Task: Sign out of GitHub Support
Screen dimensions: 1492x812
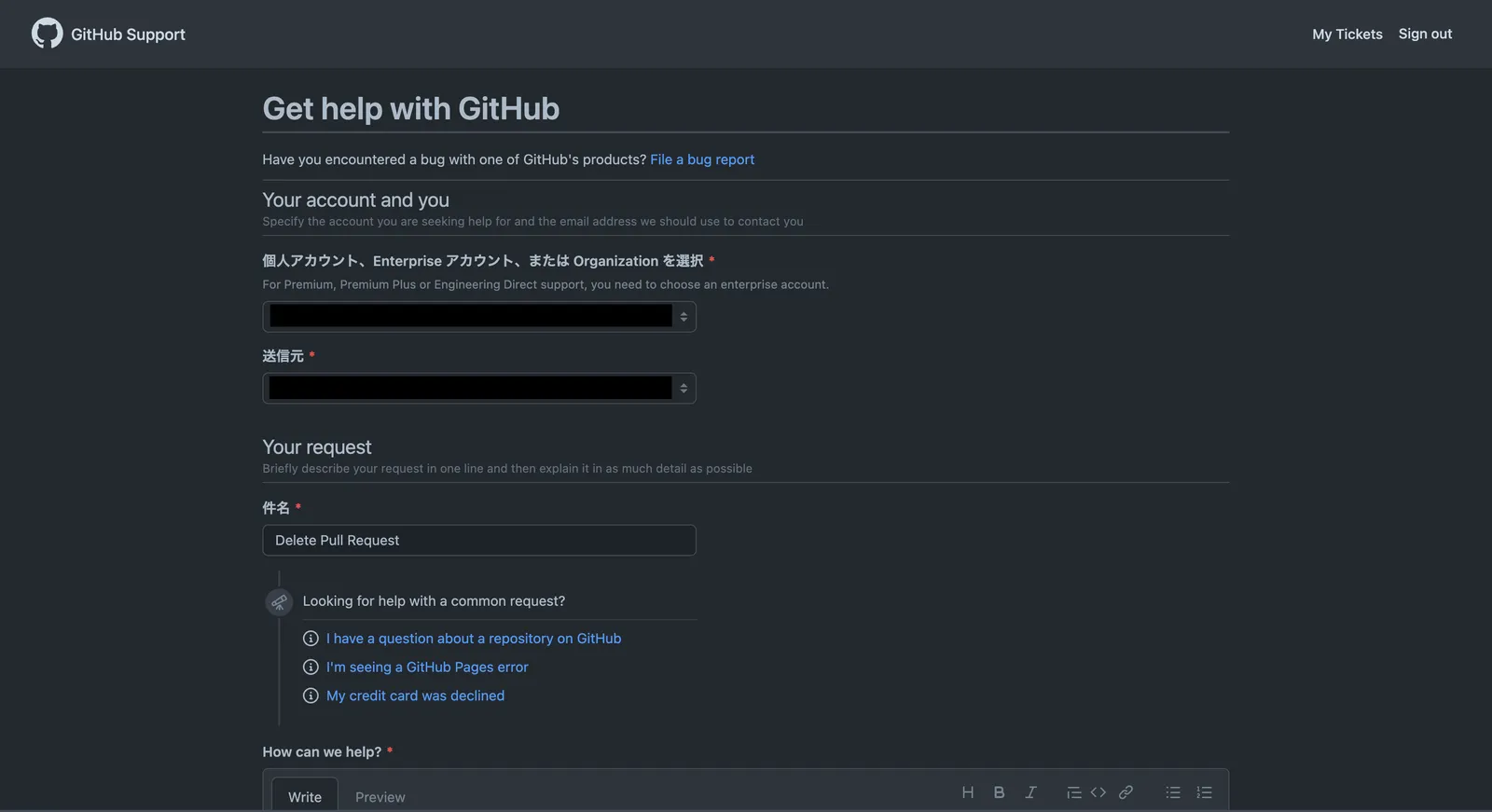Action: tap(1425, 34)
